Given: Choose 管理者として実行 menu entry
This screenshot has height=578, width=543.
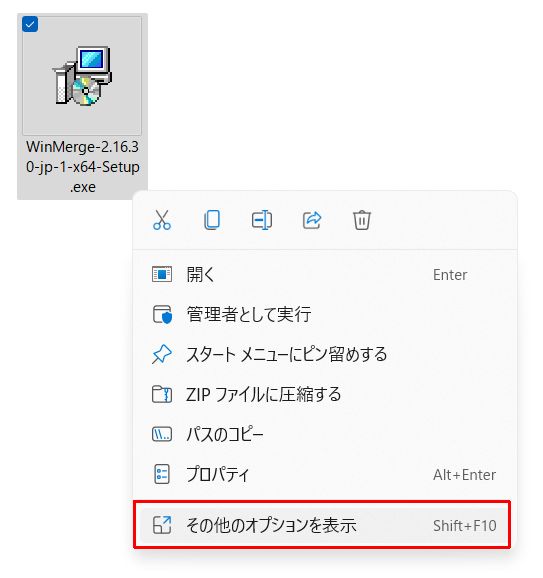Looking at the screenshot, I should tap(321, 314).
